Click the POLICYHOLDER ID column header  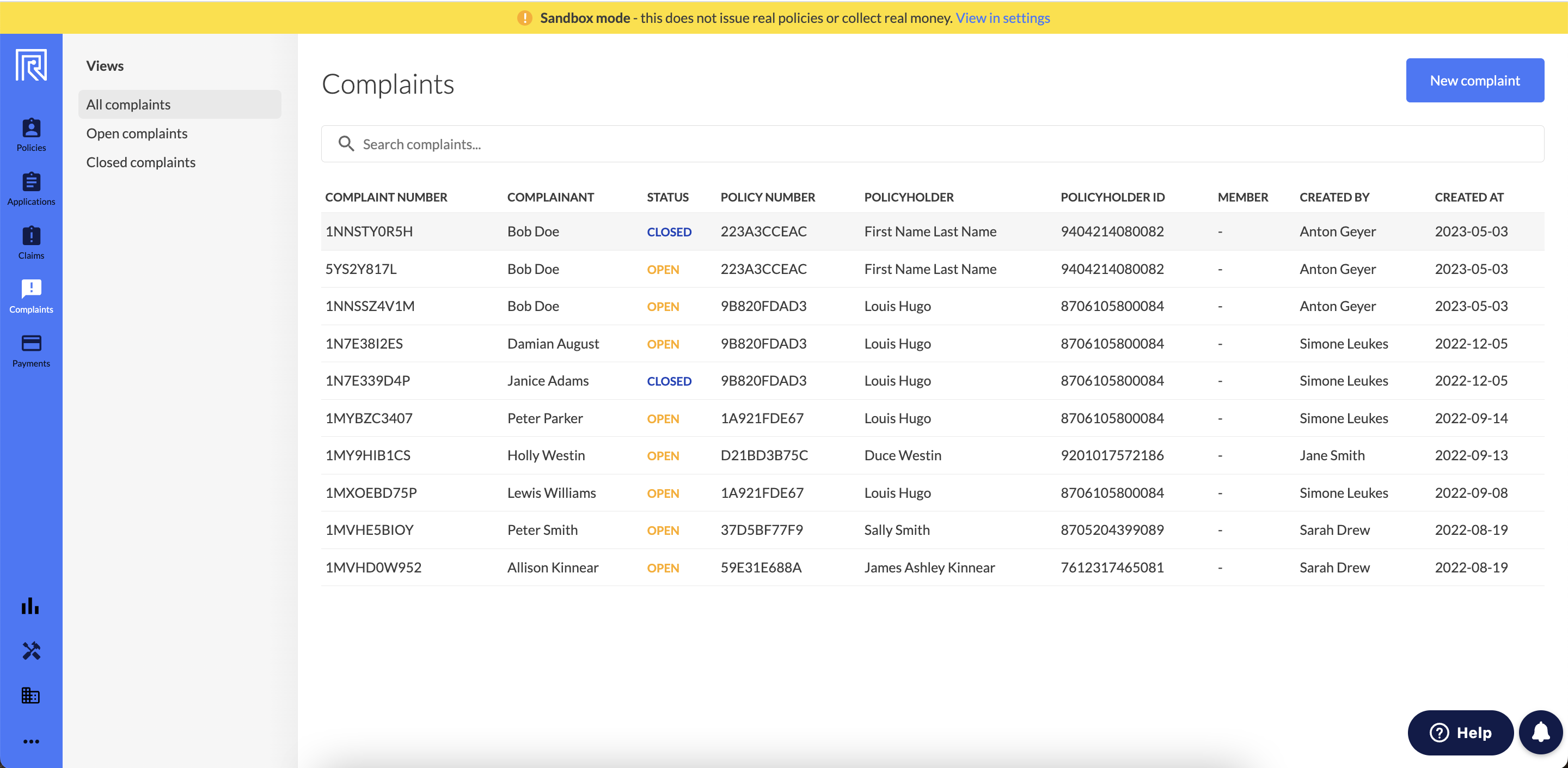point(1112,197)
